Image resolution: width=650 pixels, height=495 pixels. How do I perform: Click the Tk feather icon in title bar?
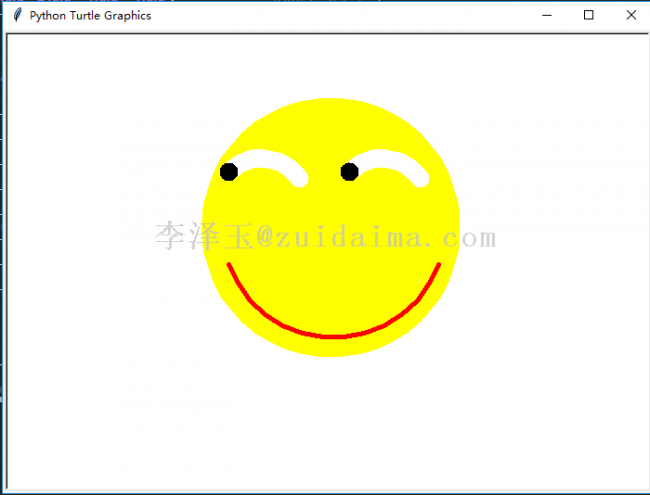click(x=17, y=15)
